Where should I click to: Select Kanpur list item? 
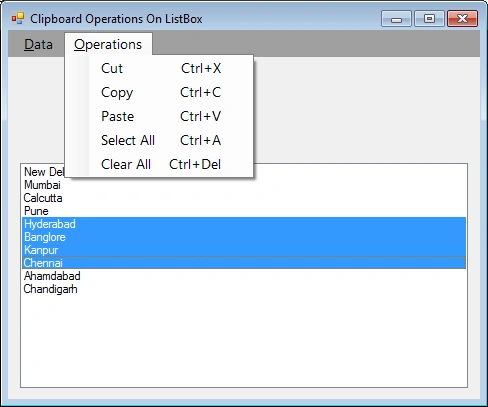(x=244, y=250)
